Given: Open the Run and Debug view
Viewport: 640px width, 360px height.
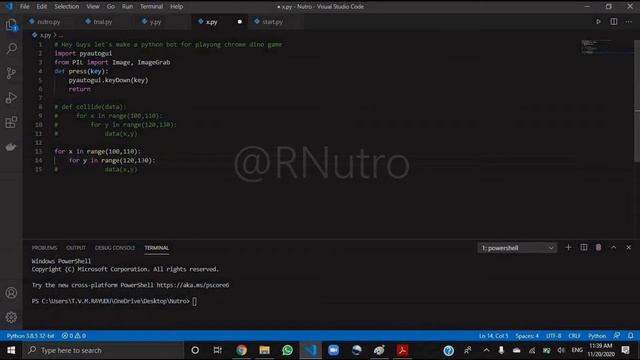Looking at the screenshot, I should click(x=11, y=98).
